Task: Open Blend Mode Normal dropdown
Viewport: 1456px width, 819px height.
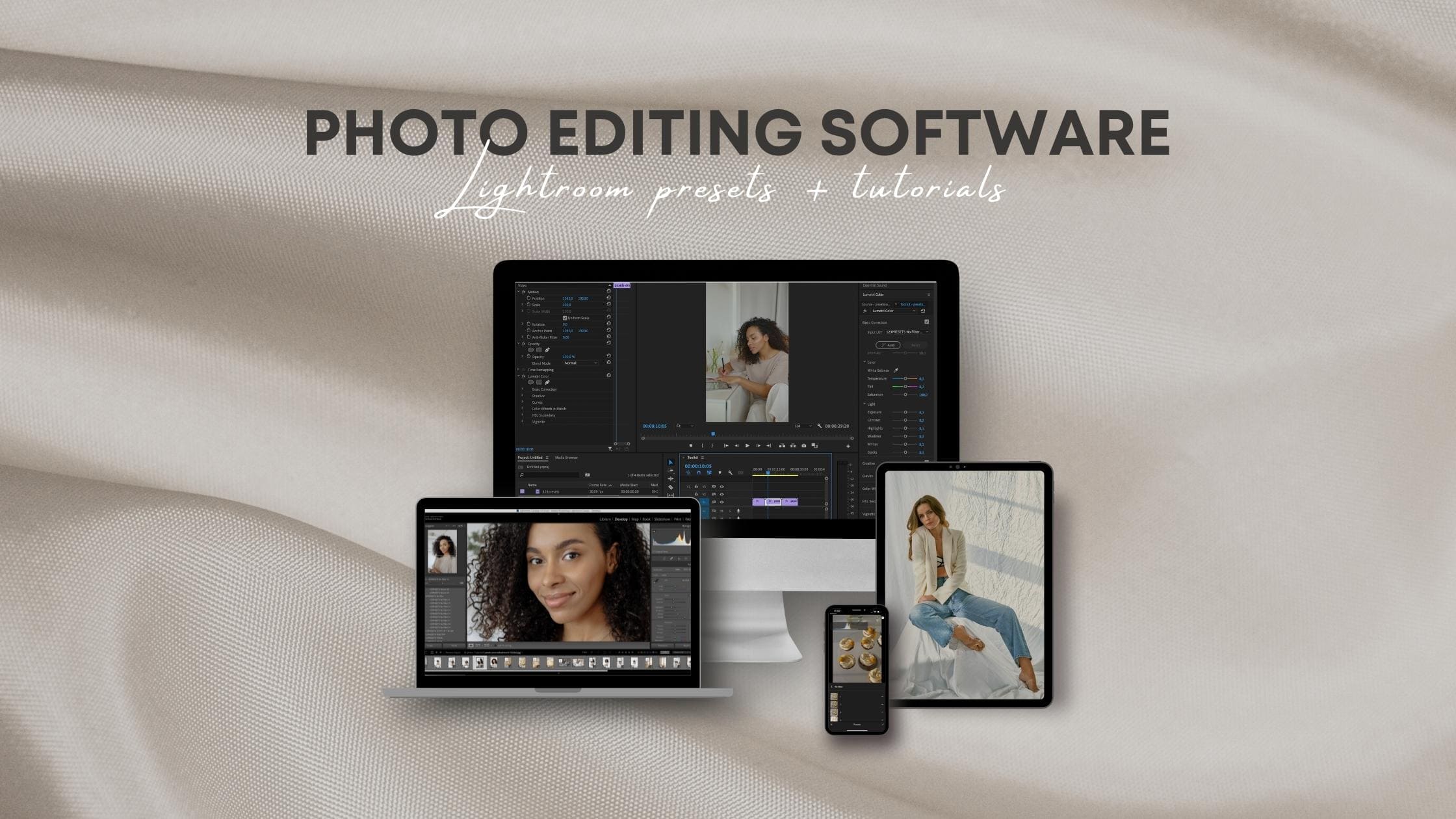Action: tap(581, 363)
